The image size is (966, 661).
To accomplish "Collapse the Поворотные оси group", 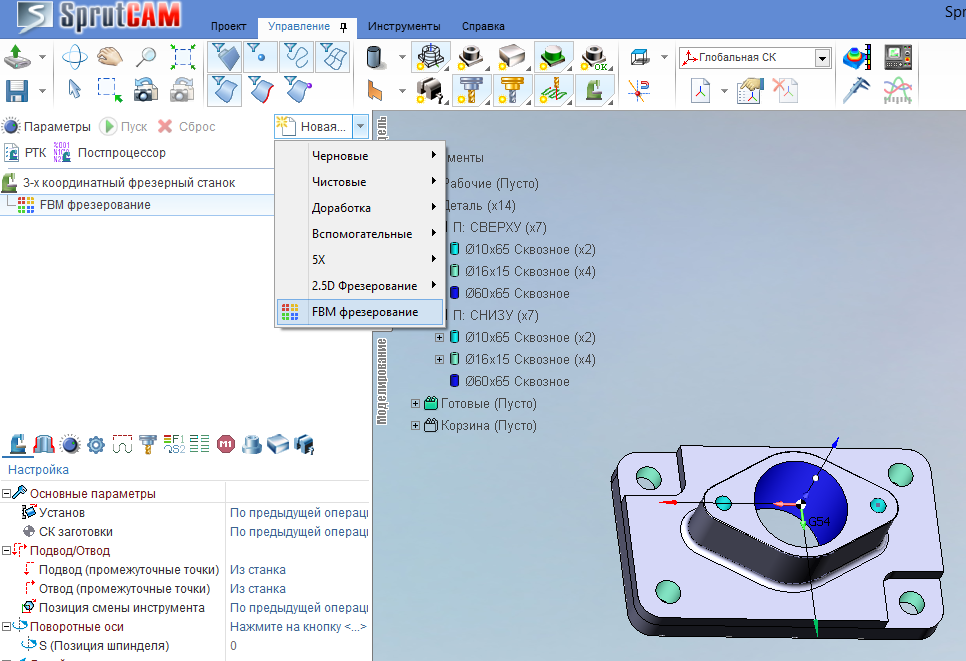I will (x=6, y=627).
